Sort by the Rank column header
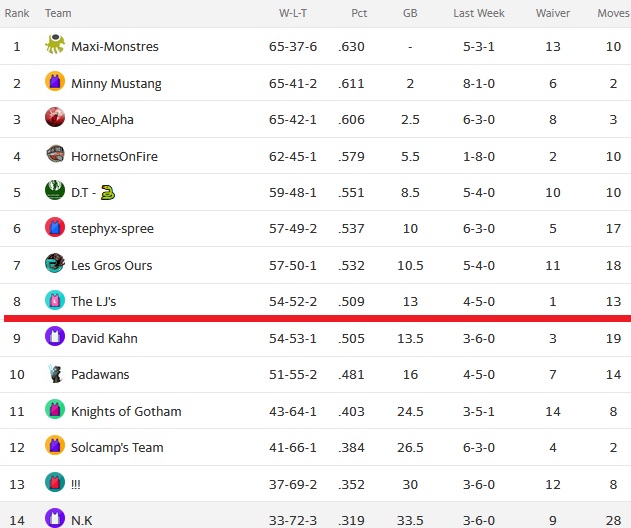 [x=17, y=13]
